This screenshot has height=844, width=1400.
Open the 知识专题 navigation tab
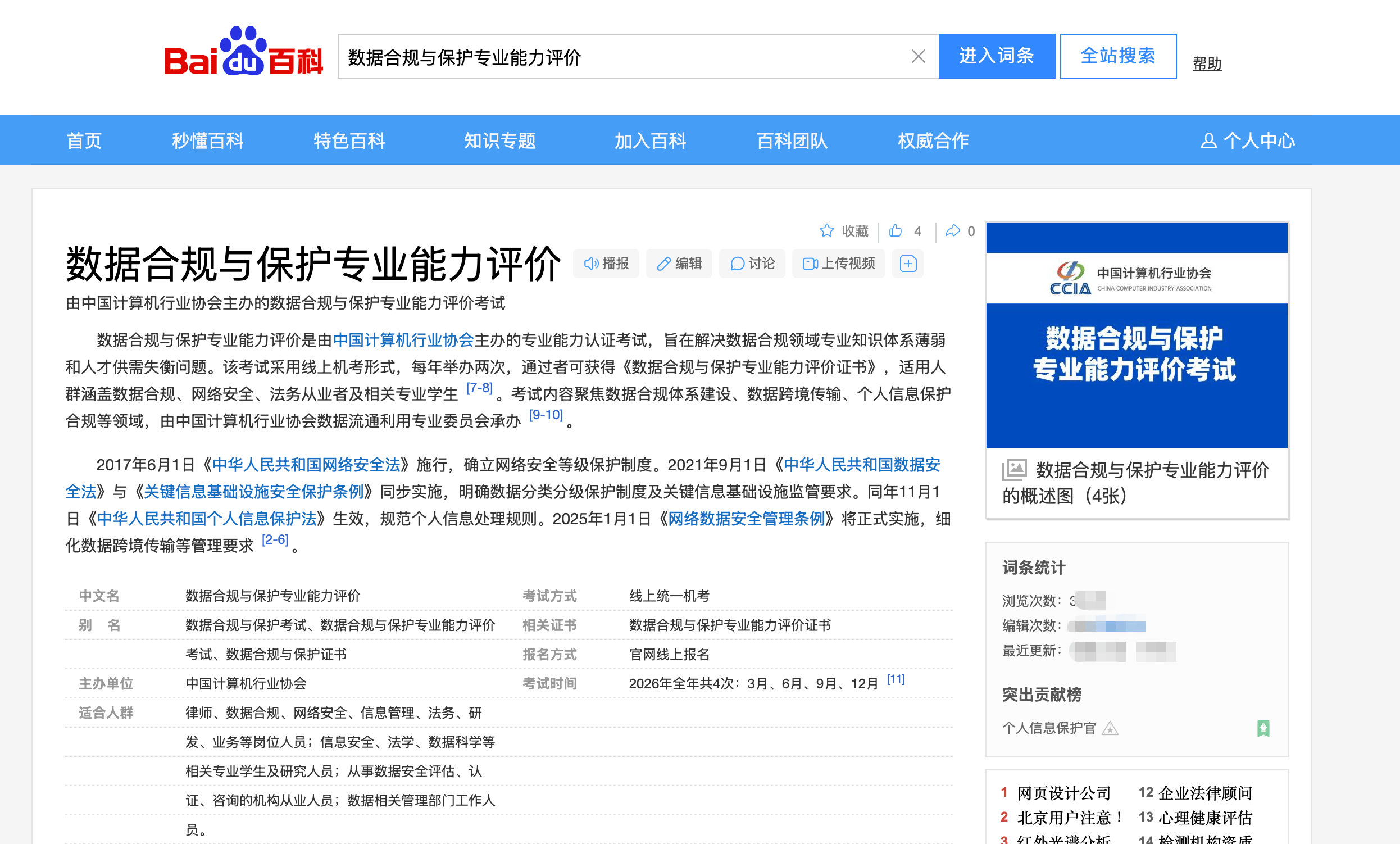pyautogui.click(x=499, y=141)
